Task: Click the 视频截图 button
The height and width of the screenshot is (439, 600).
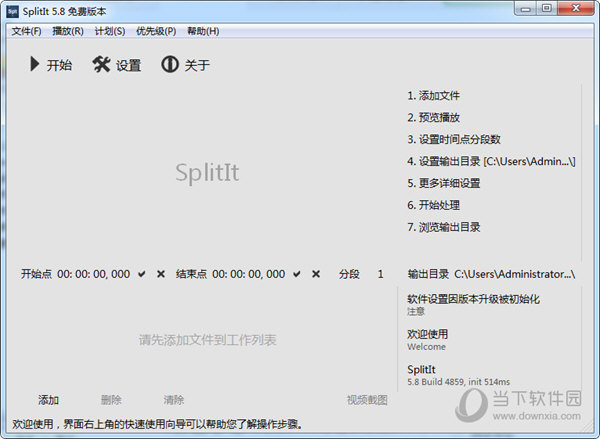Action: click(367, 400)
